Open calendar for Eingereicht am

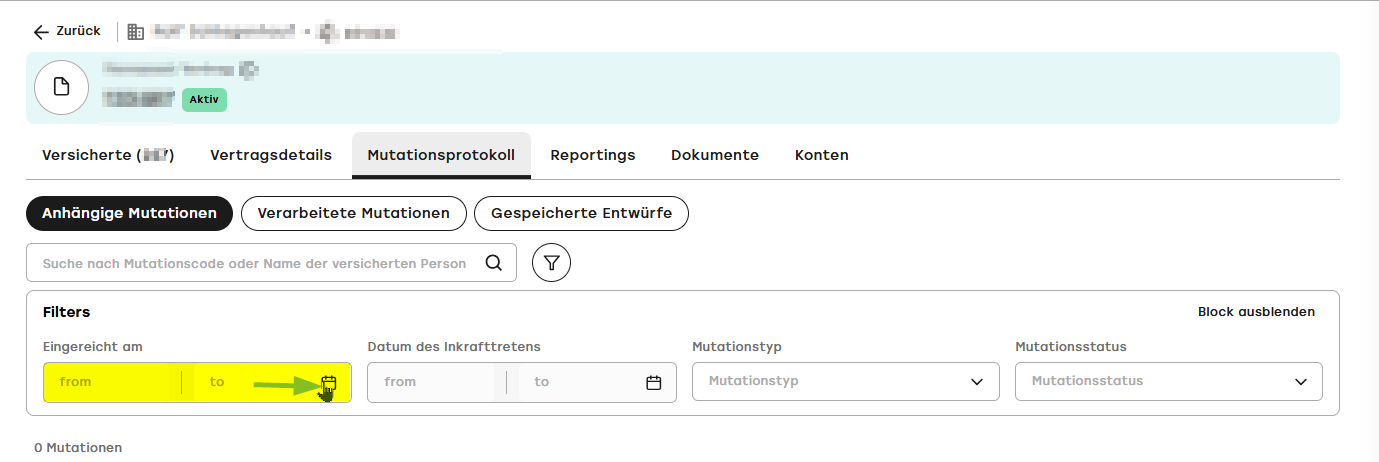[329, 382]
